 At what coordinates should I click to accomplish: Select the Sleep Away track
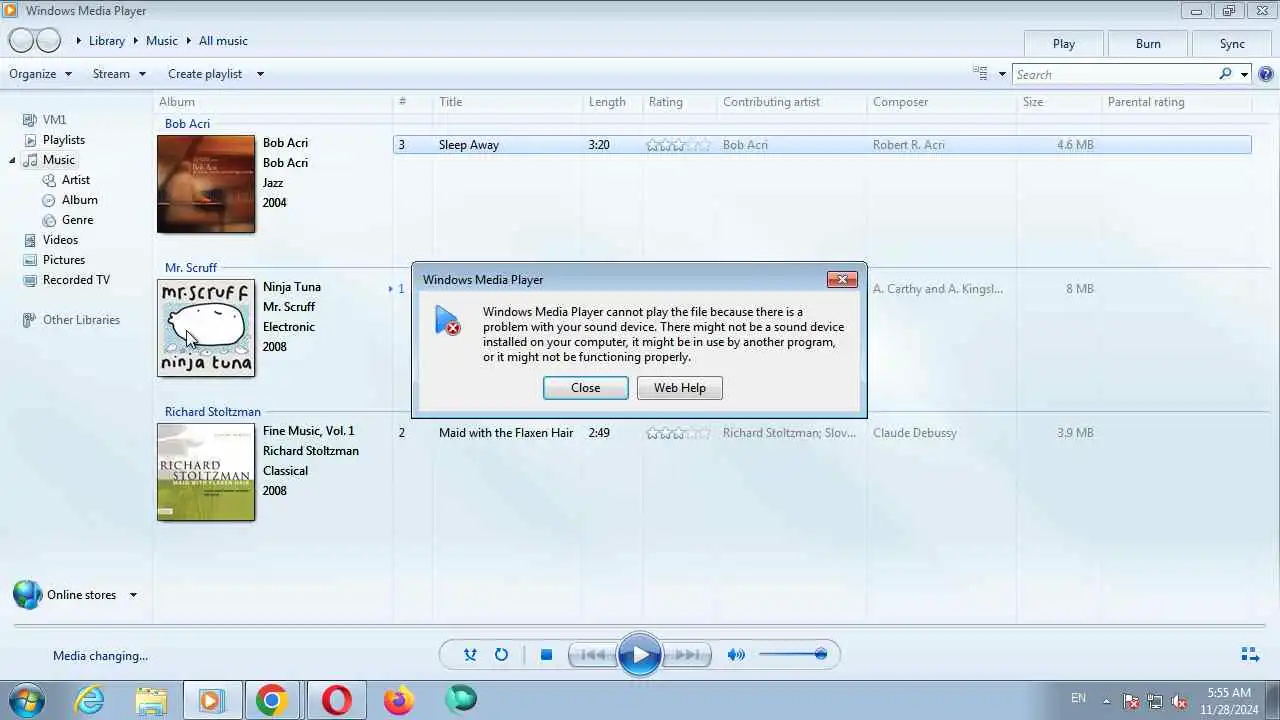click(x=822, y=145)
